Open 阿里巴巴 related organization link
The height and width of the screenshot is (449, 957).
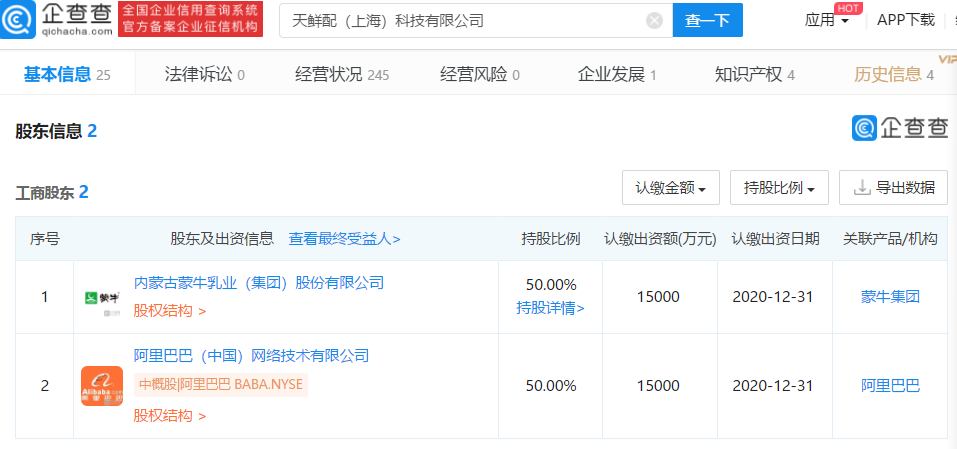click(x=890, y=386)
